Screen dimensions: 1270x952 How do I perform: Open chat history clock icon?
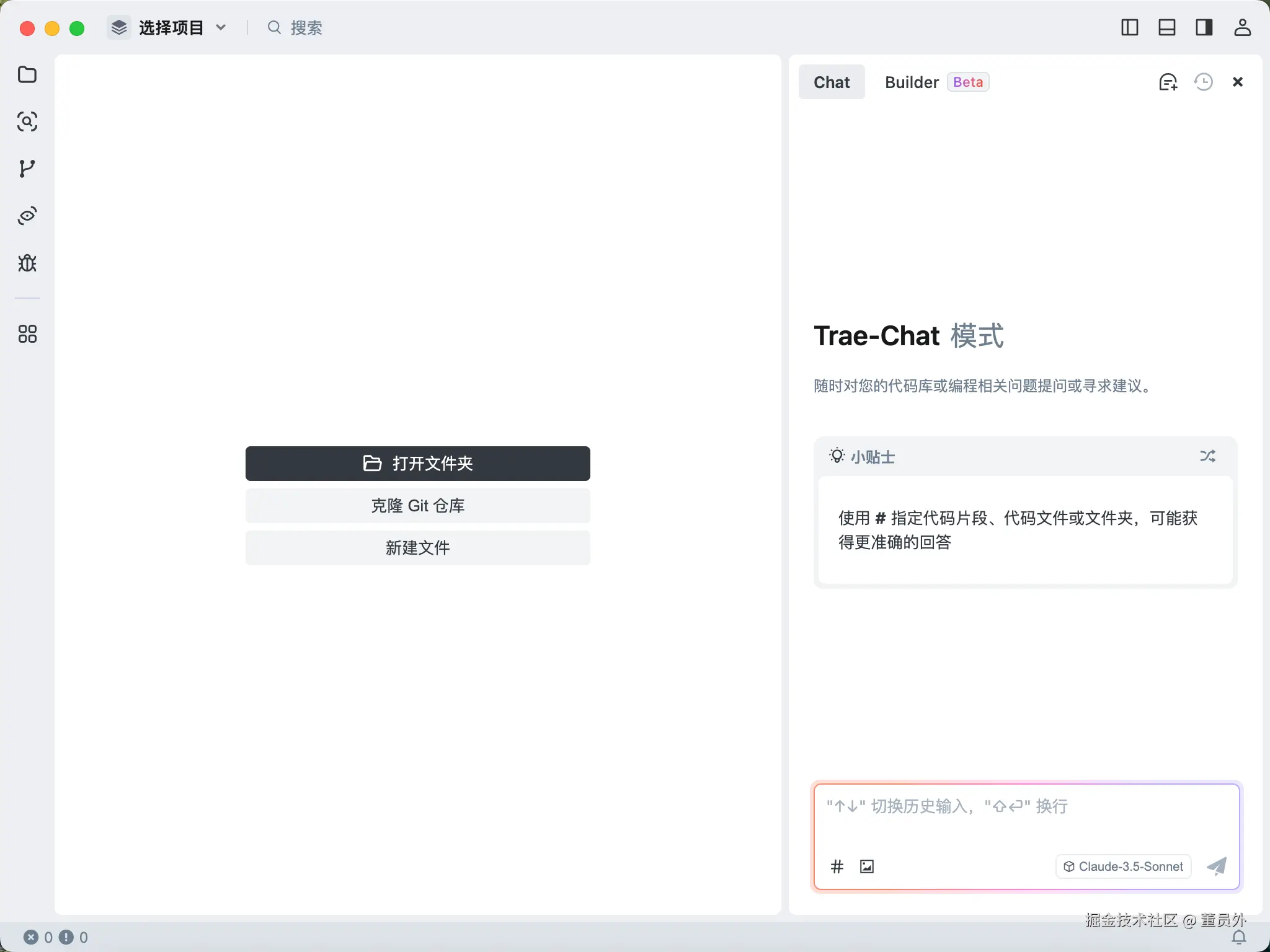coord(1204,82)
